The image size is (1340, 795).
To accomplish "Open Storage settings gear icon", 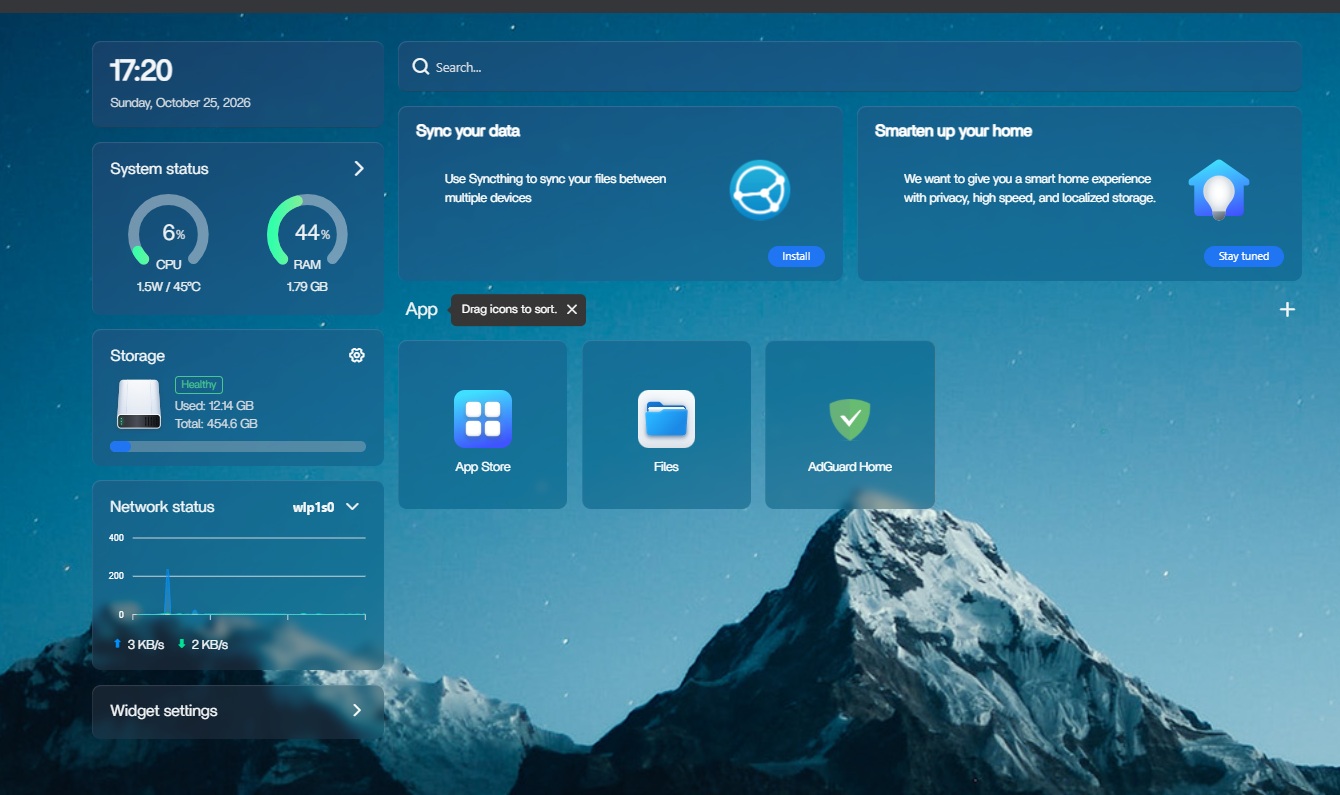I will [x=357, y=355].
